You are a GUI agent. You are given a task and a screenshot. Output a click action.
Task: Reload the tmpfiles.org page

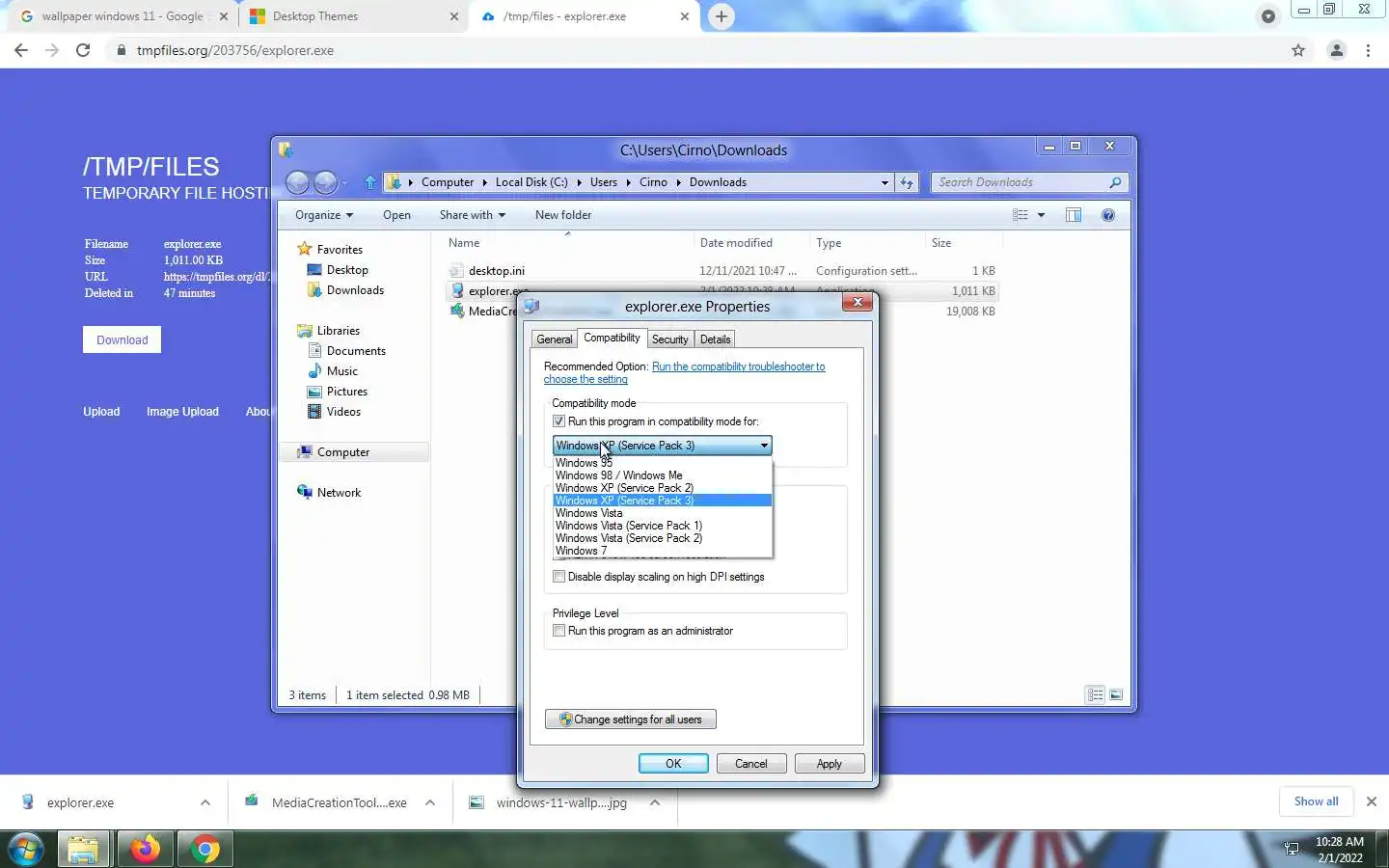point(83,50)
